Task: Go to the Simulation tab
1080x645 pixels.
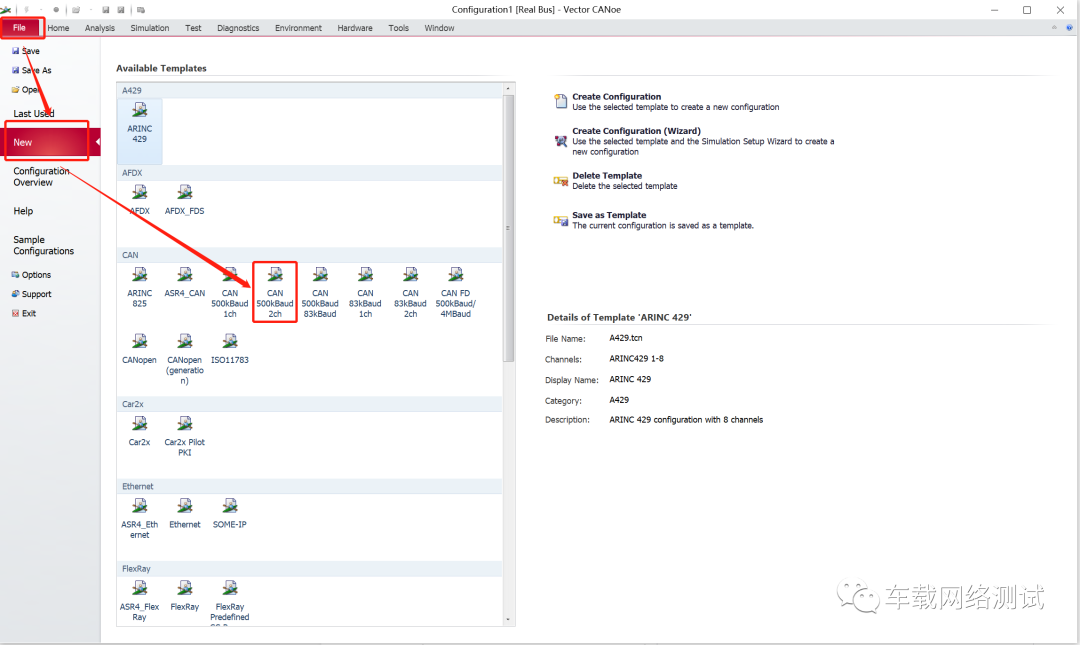Action: [x=149, y=28]
